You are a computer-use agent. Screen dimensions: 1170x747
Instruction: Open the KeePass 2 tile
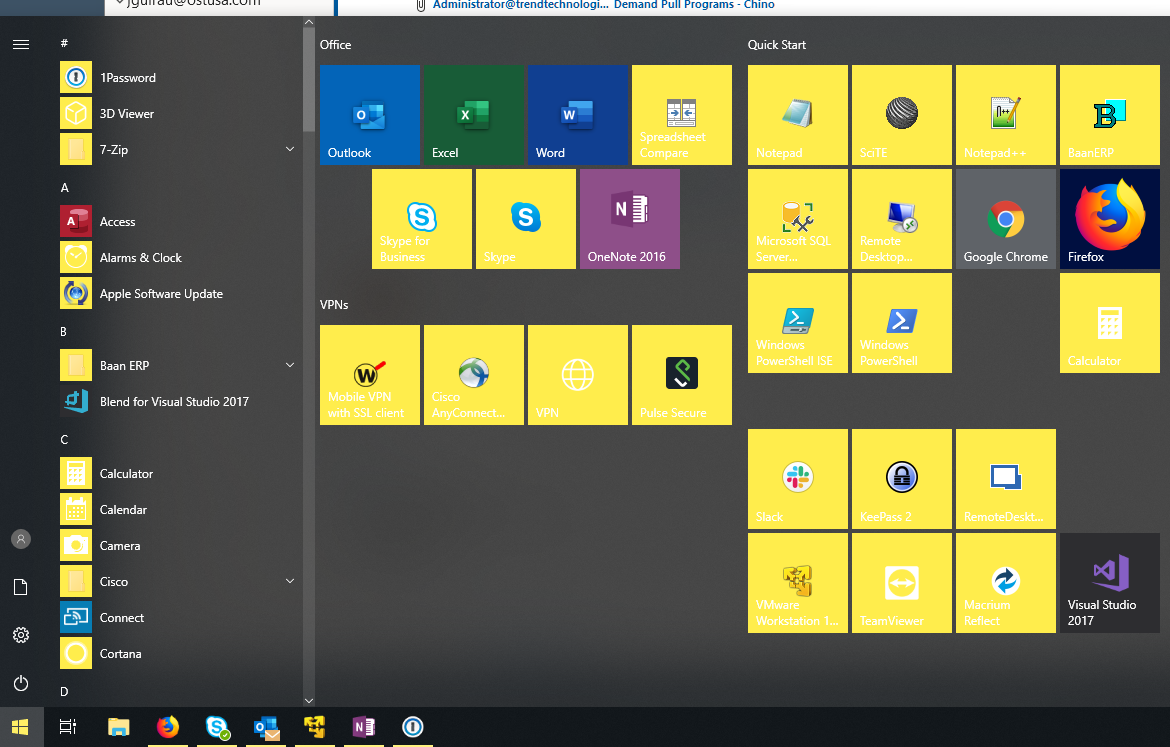(x=901, y=479)
